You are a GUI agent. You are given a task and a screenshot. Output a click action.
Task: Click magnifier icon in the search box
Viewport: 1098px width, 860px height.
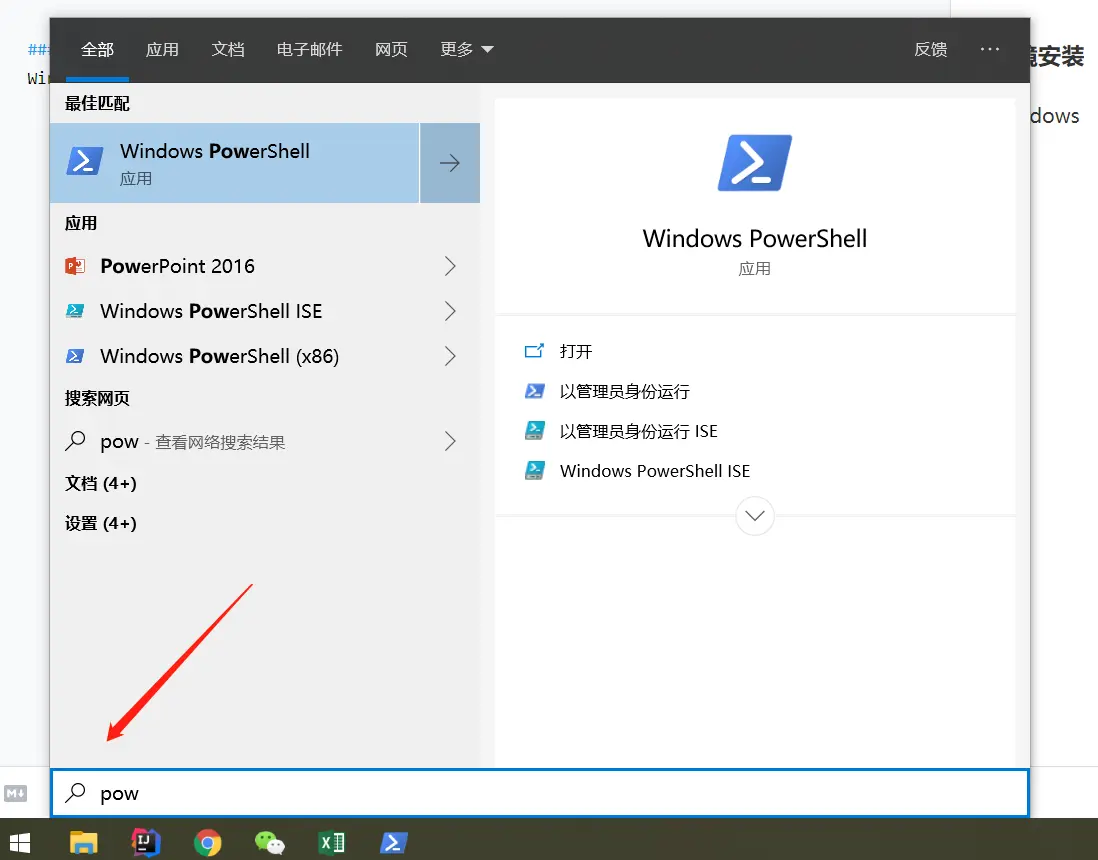tap(75, 793)
